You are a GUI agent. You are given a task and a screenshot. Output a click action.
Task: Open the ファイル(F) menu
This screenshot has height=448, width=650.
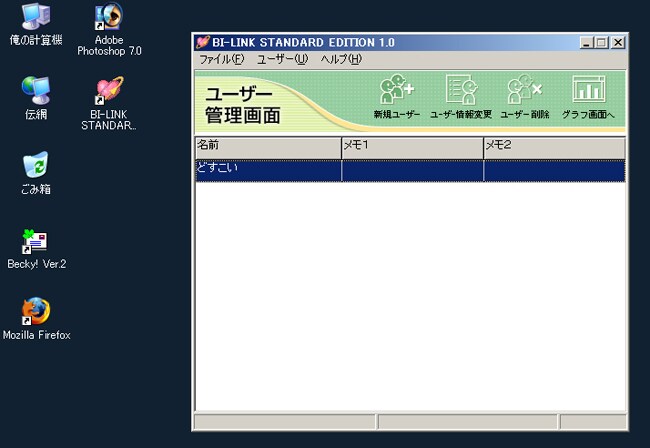click(222, 59)
